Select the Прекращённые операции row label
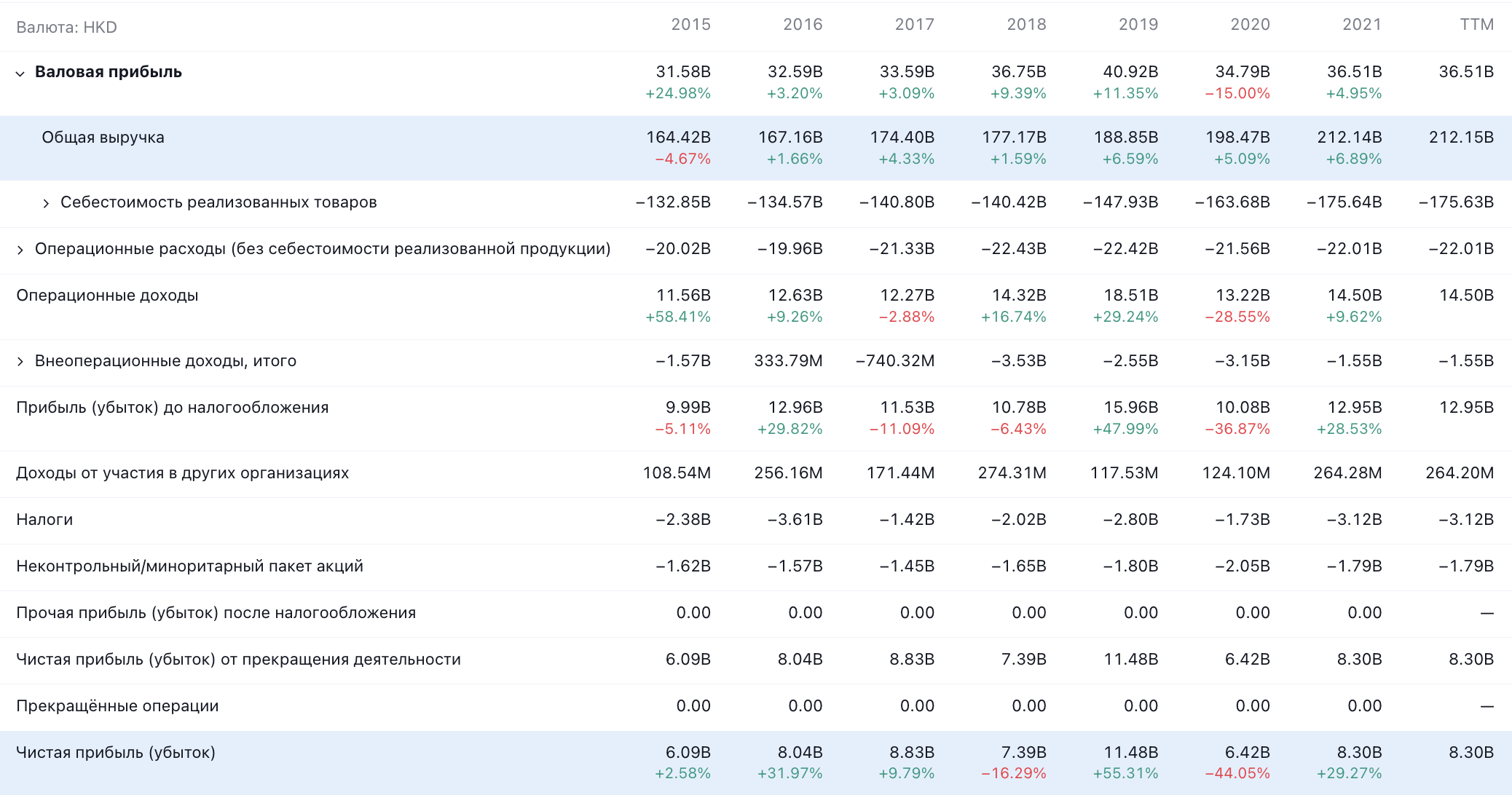 coord(117,706)
